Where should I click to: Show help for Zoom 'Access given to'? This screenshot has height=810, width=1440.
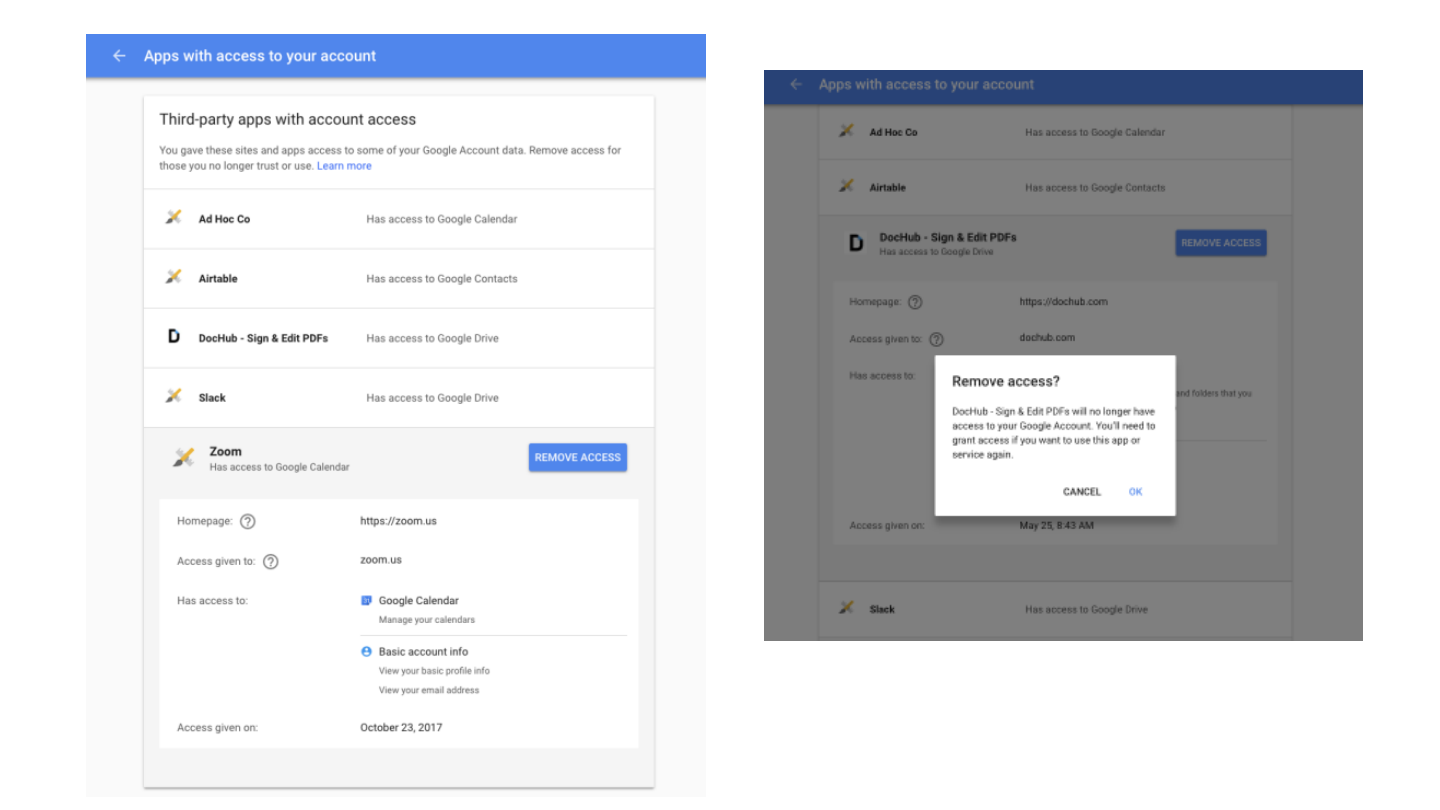[x=270, y=561]
